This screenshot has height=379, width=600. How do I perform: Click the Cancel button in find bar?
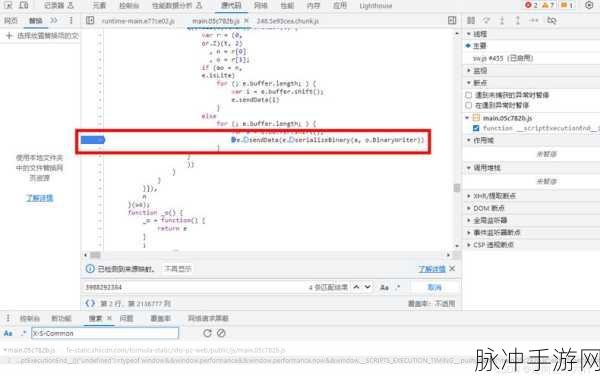pos(434,287)
